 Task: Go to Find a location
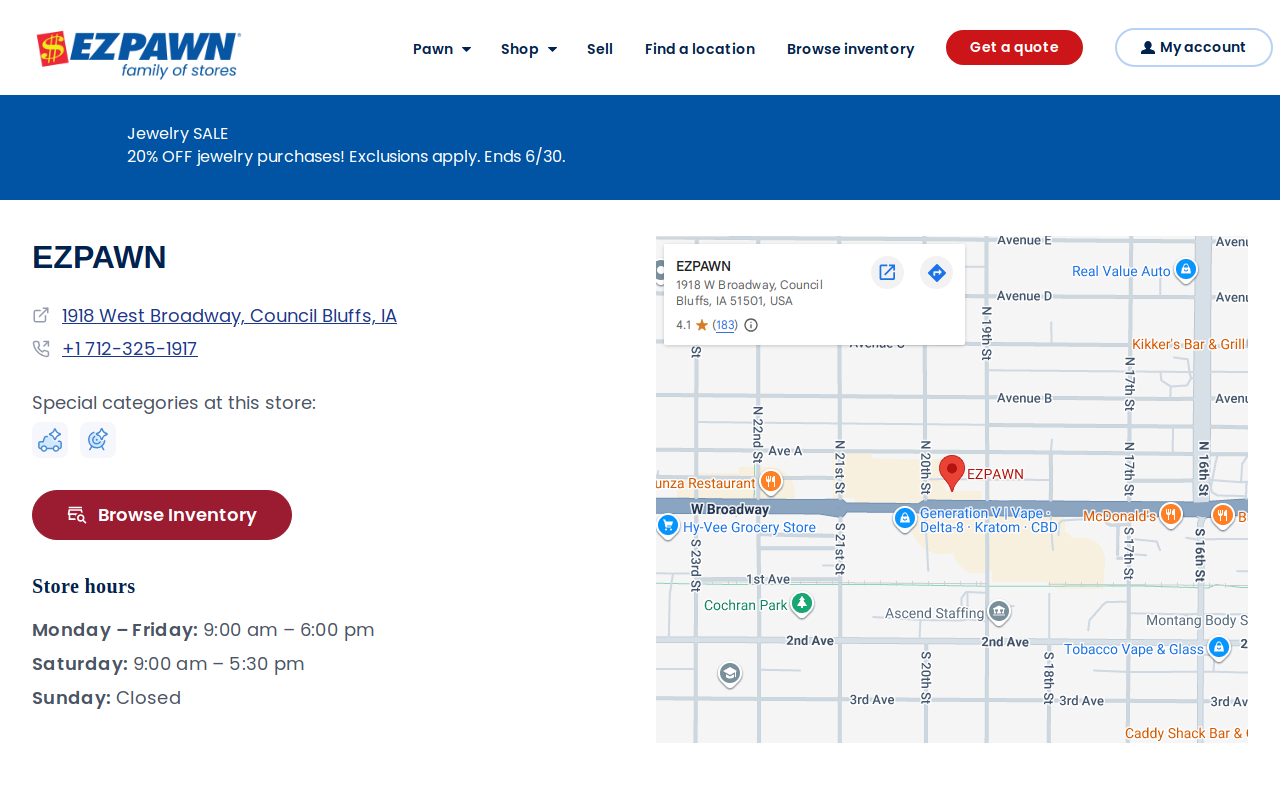point(700,49)
